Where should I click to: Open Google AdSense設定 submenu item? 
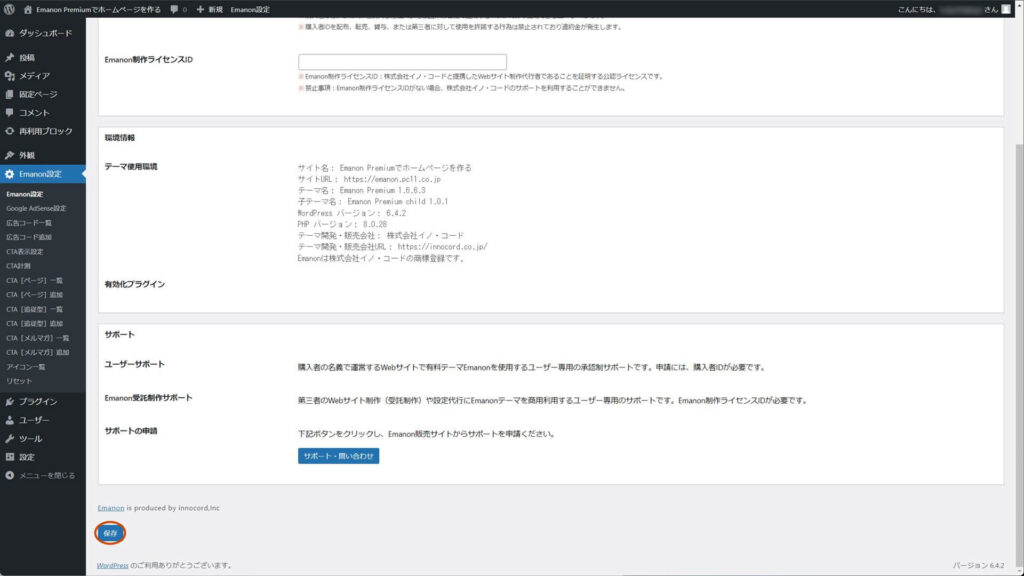pyautogui.click(x=36, y=208)
